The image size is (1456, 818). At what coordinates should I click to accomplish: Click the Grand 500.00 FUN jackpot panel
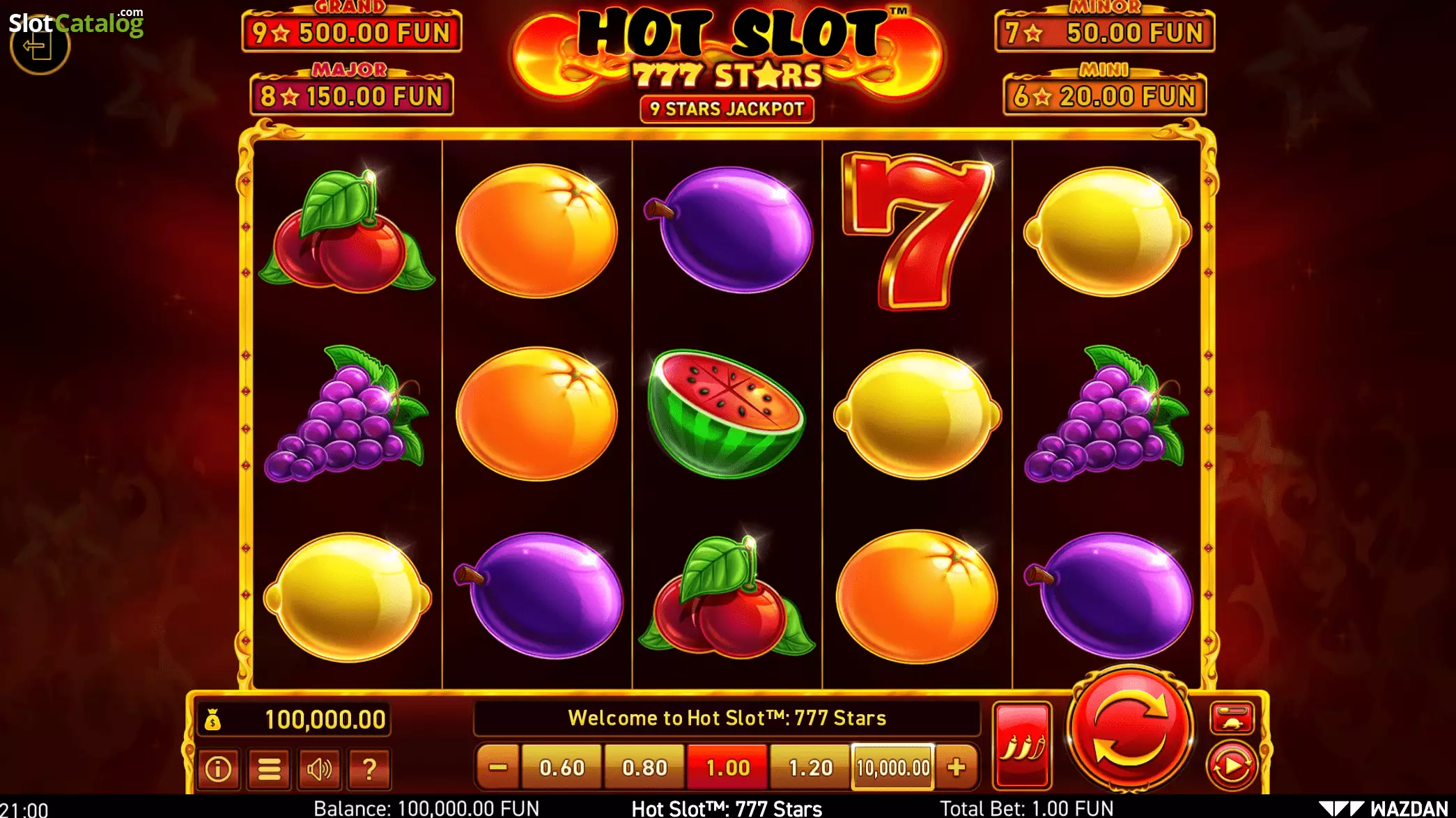[x=352, y=28]
